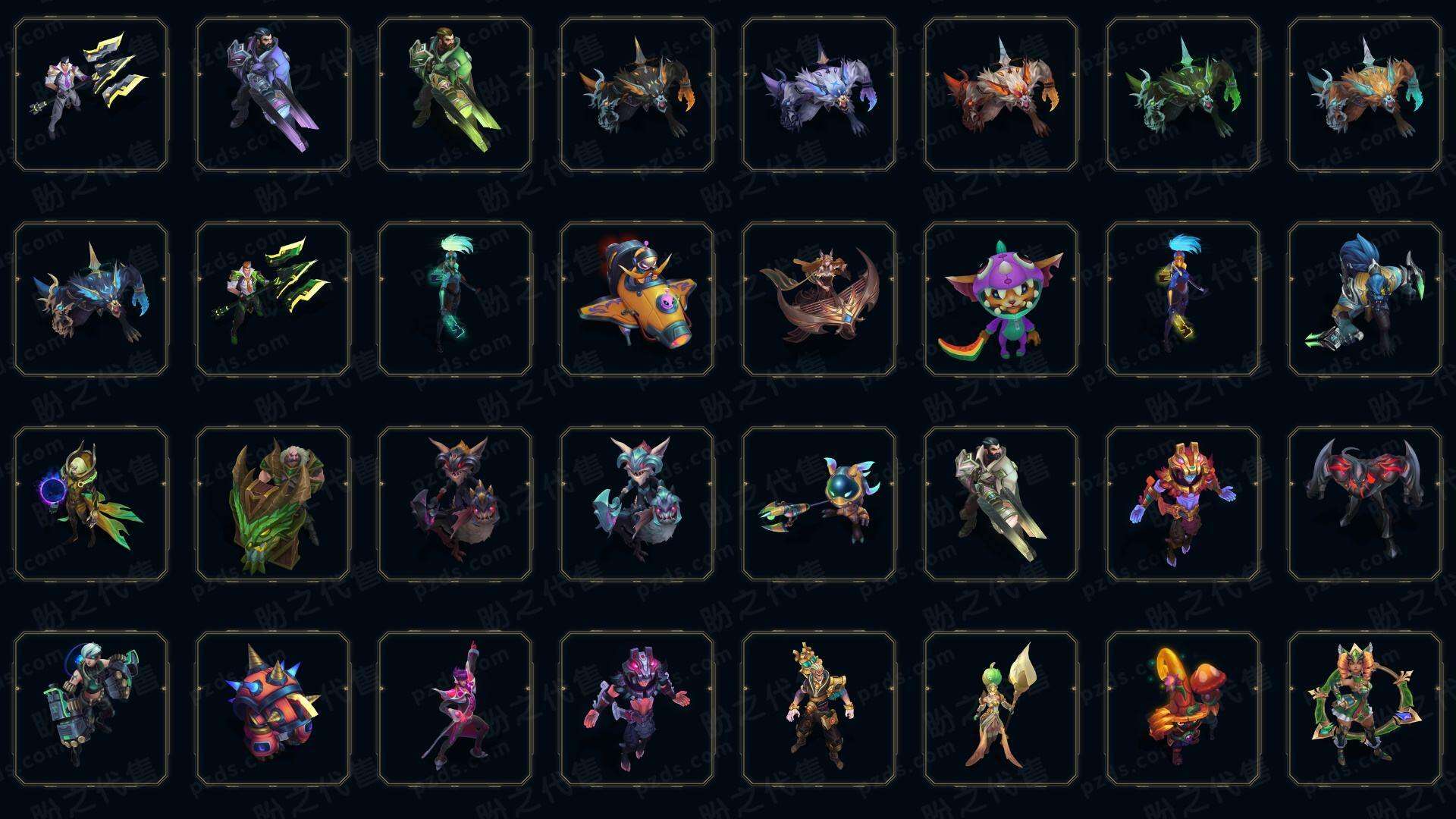Select the woman with giant cream spoon staff
This screenshot has height=819, width=1456.
[x=1001, y=708]
